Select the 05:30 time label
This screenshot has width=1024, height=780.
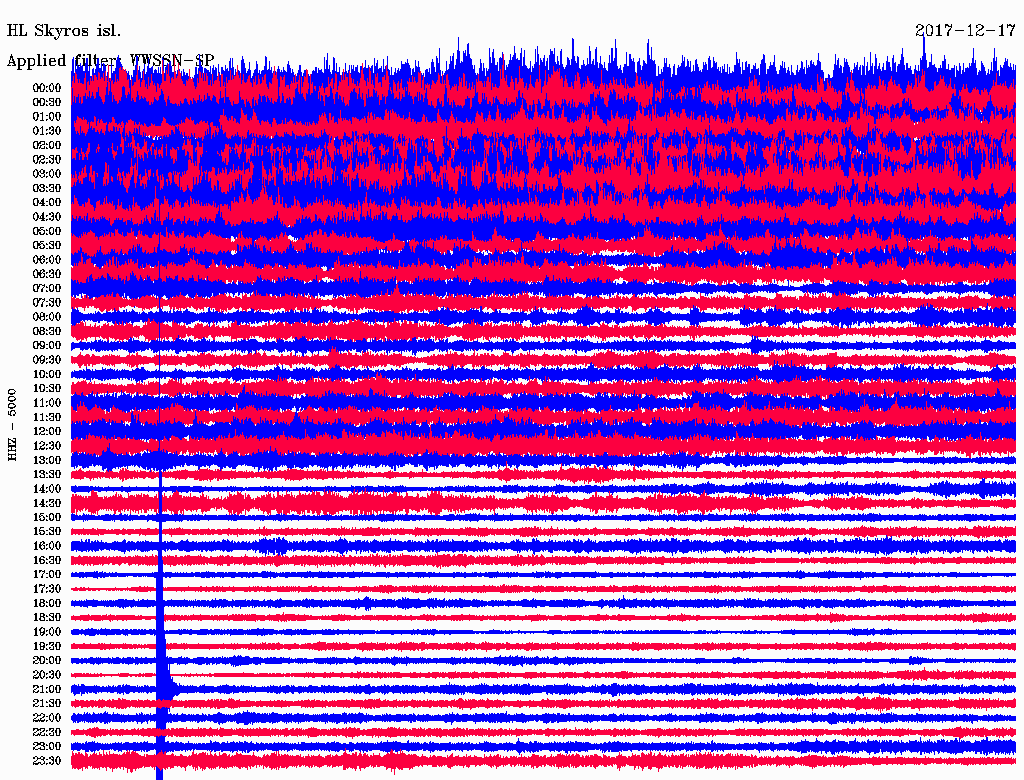(47, 246)
